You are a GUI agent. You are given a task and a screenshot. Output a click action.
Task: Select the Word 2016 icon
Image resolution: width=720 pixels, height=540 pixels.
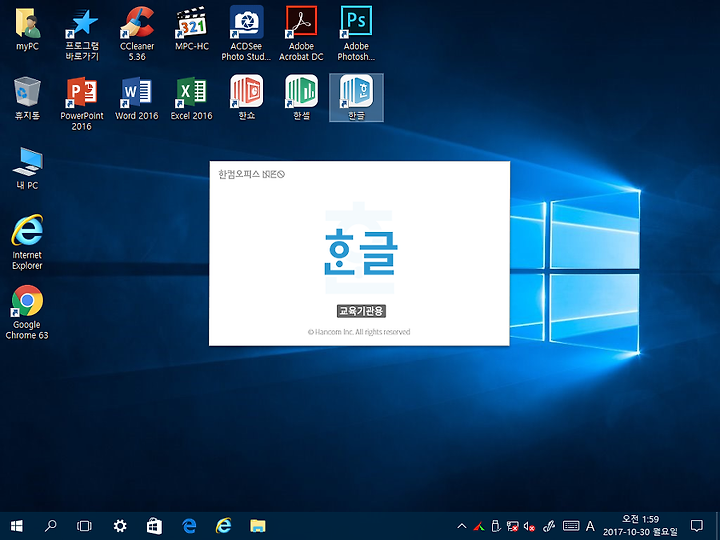click(x=137, y=98)
